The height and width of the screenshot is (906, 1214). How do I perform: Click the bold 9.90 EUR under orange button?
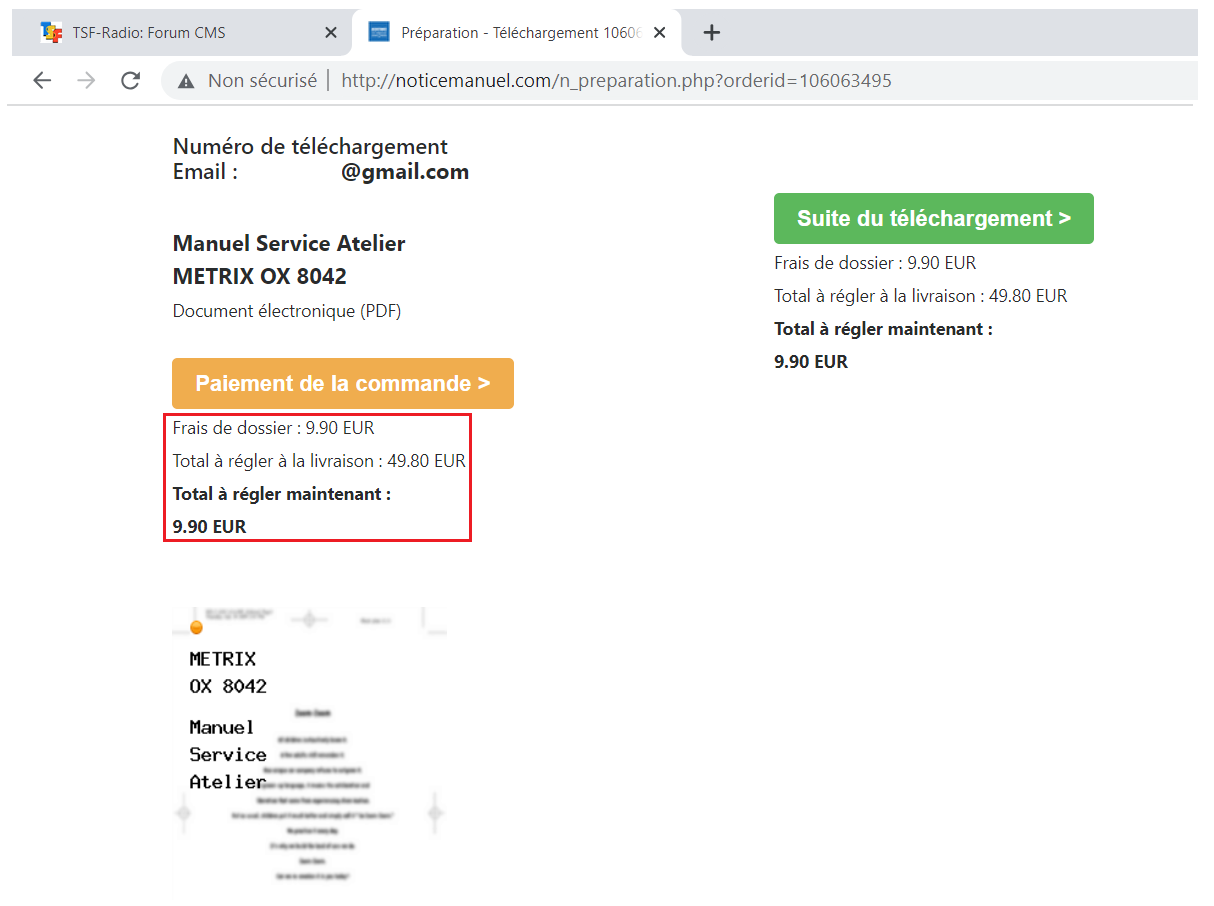point(209,527)
